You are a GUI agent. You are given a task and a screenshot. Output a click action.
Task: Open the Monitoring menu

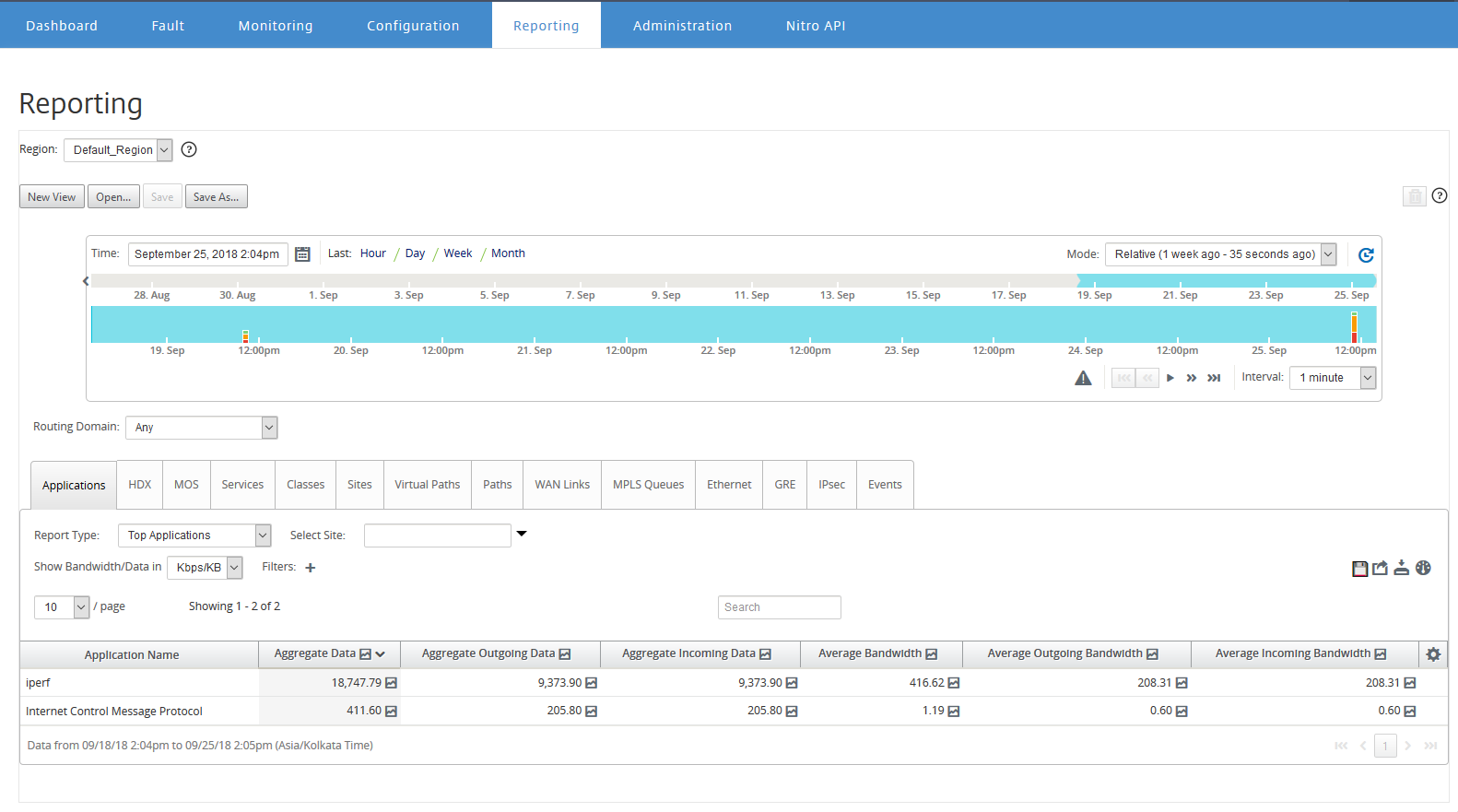tap(276, 26)
